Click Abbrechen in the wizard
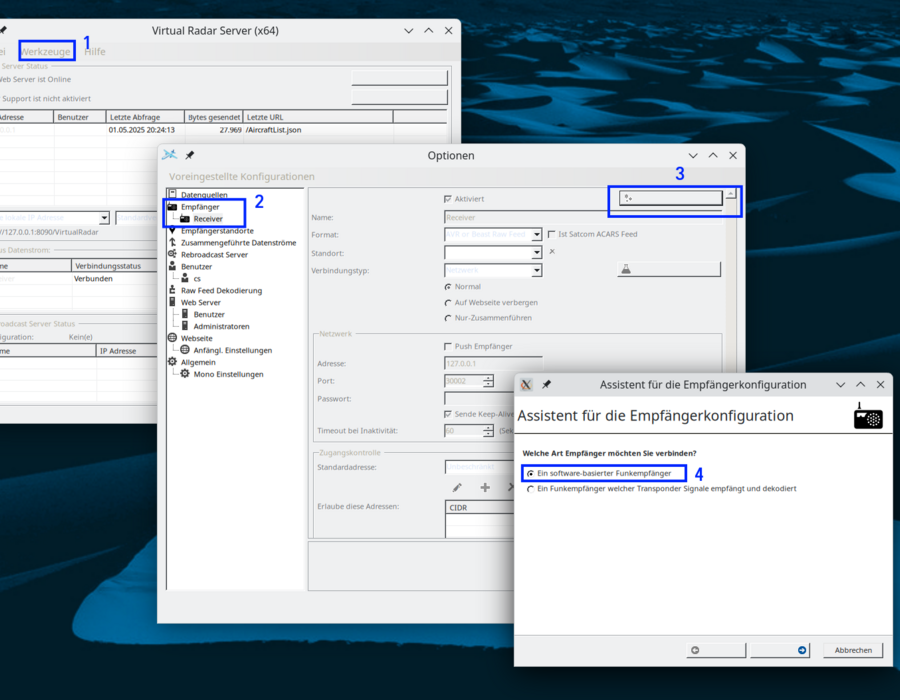 (x=853, y=651)
